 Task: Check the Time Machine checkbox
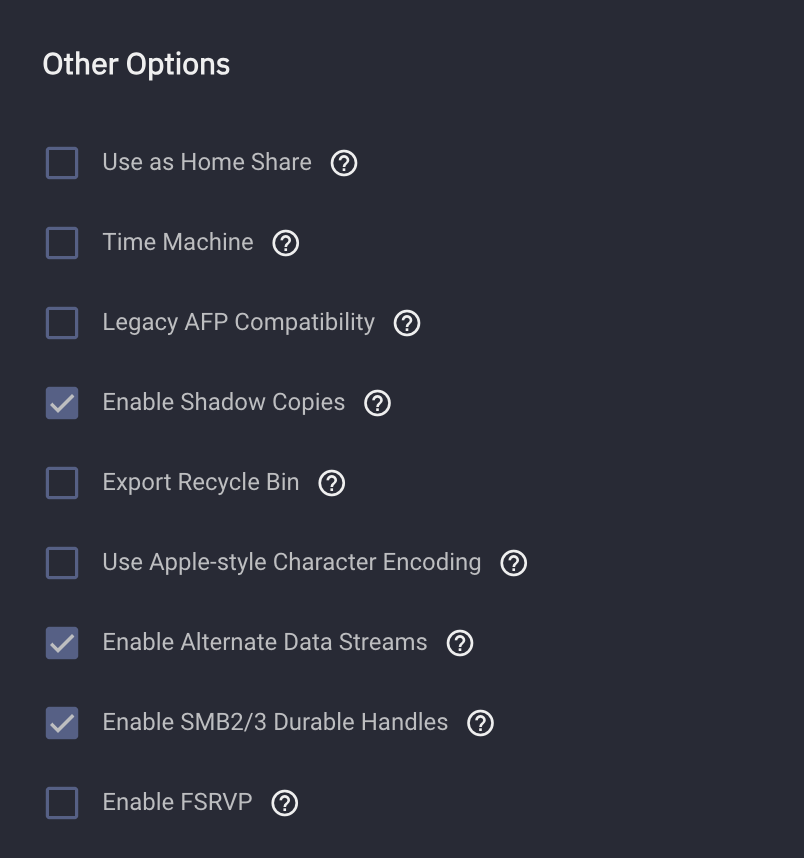[x=61, y=243]
